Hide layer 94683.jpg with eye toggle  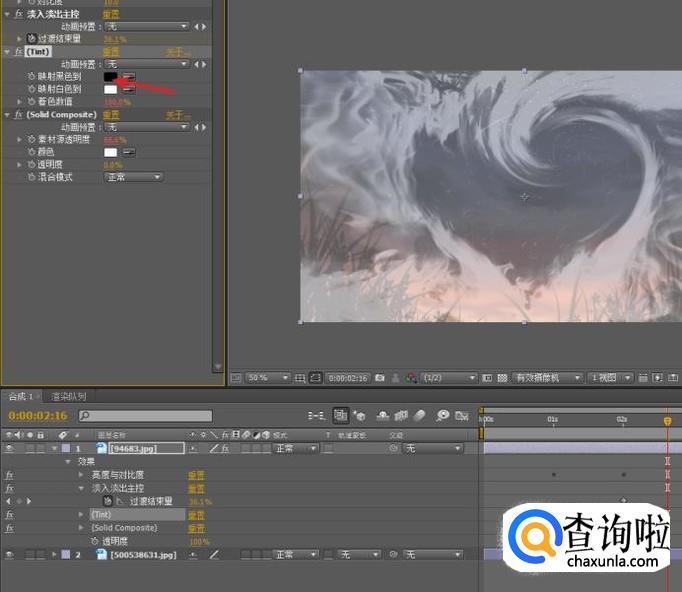coord(10,449)
